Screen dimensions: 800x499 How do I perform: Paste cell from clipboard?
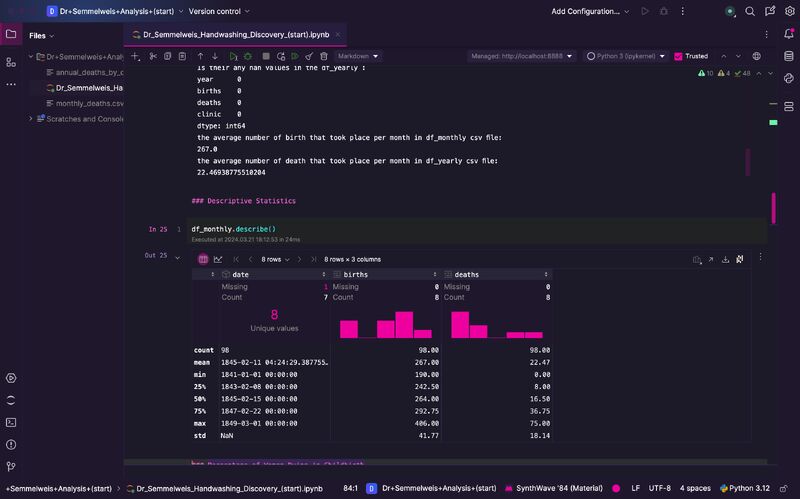point(182,56)
